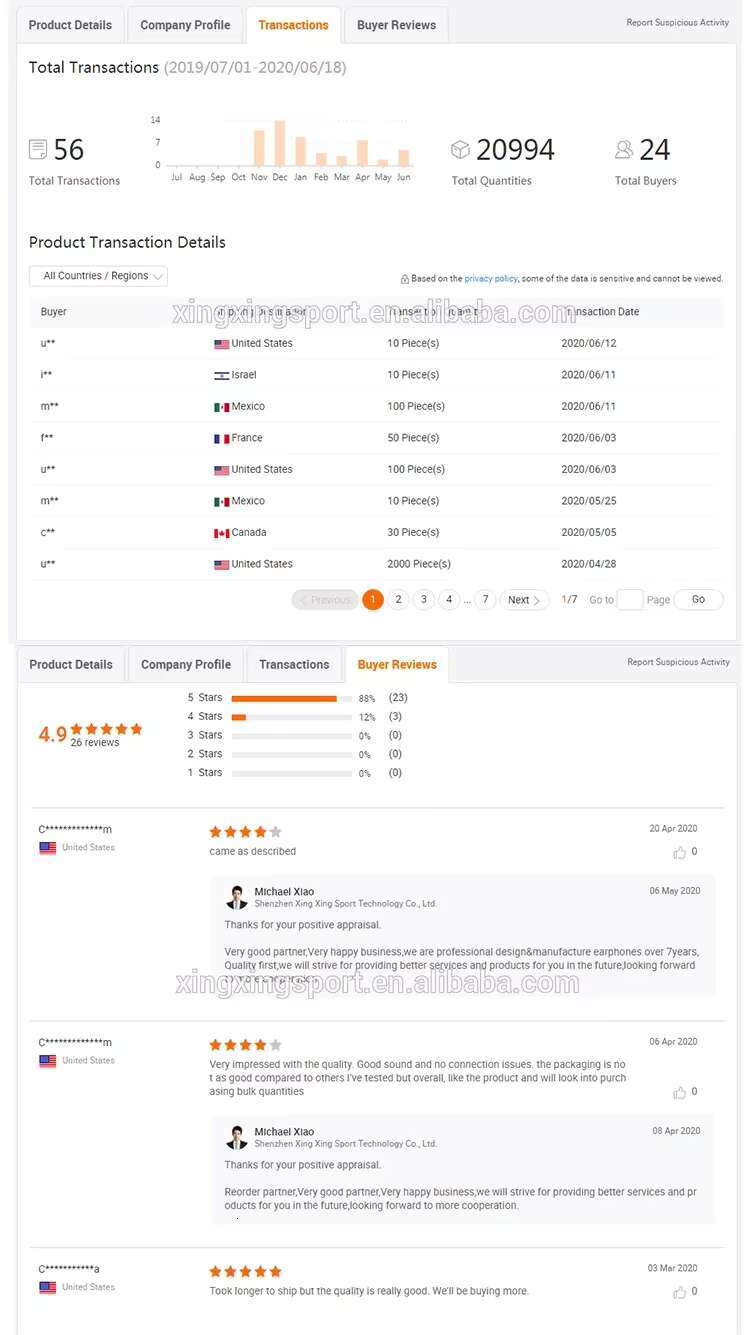Click thumbs-up on 'Took longer to ship' review
Screen dimensions: 750x1335
(x=680, y=1292)
